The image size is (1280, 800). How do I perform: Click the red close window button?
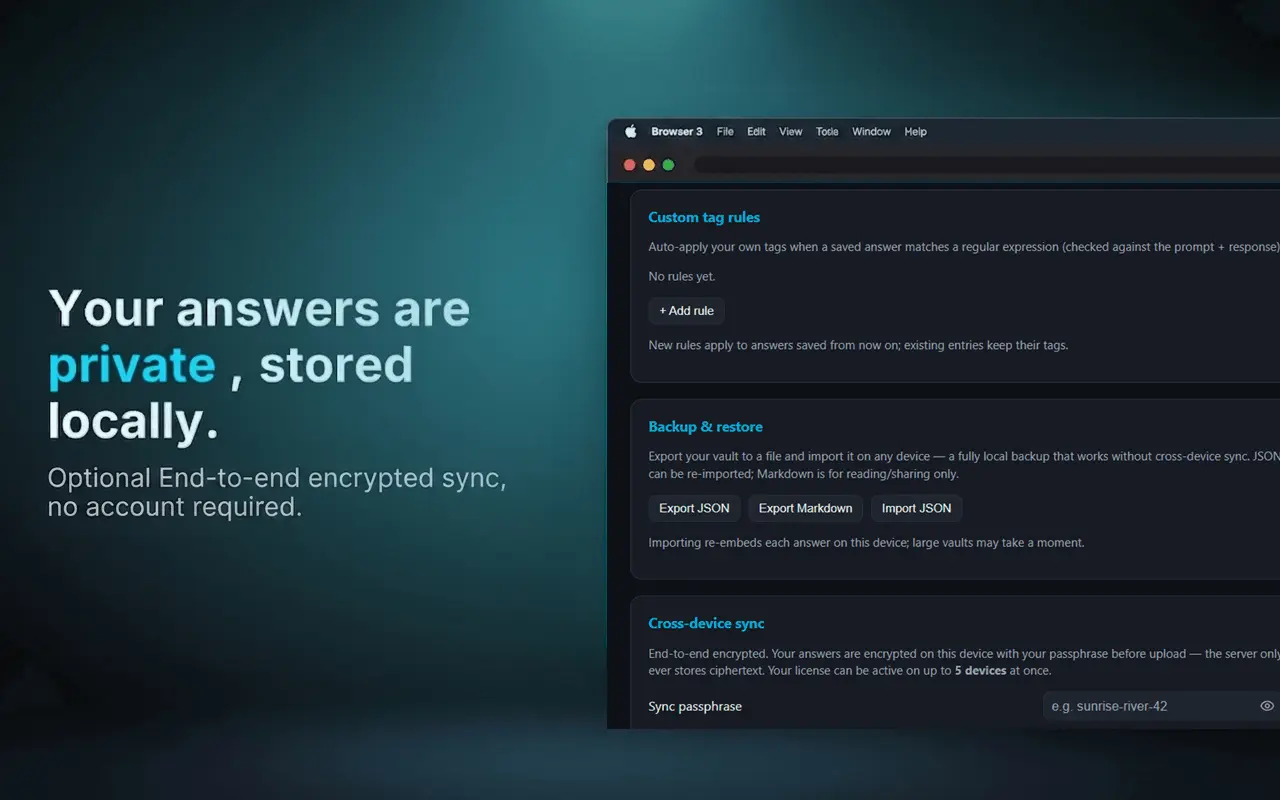pyautogui.click(x=630, y=165)
